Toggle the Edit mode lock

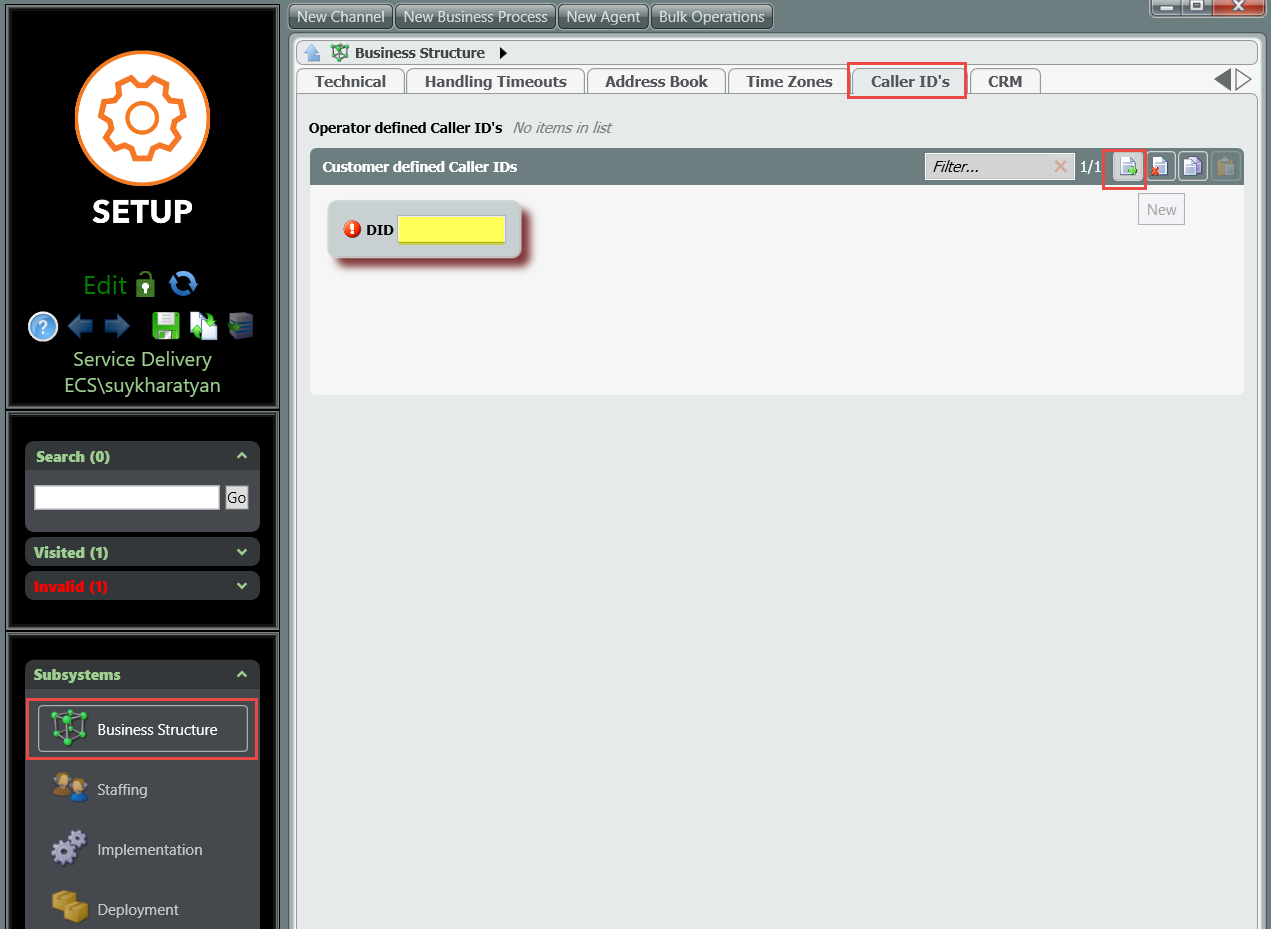(x=146, y=285)
